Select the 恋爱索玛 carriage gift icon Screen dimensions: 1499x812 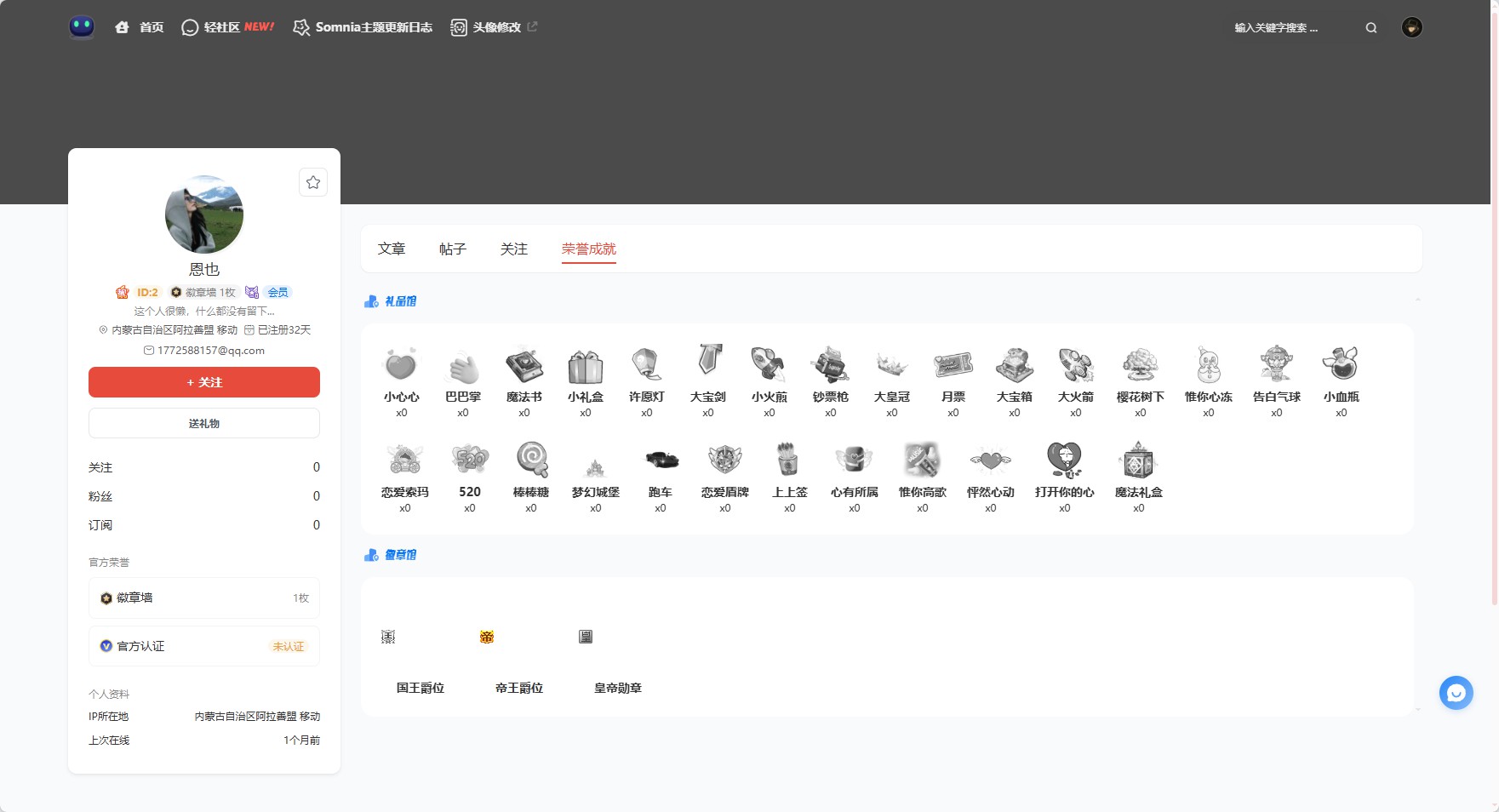point(405,460)
